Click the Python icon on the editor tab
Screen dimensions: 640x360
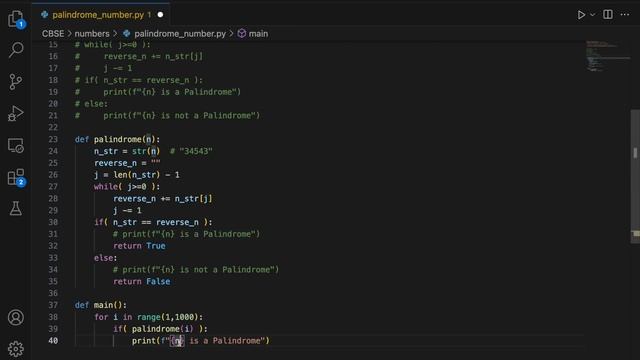44,15
